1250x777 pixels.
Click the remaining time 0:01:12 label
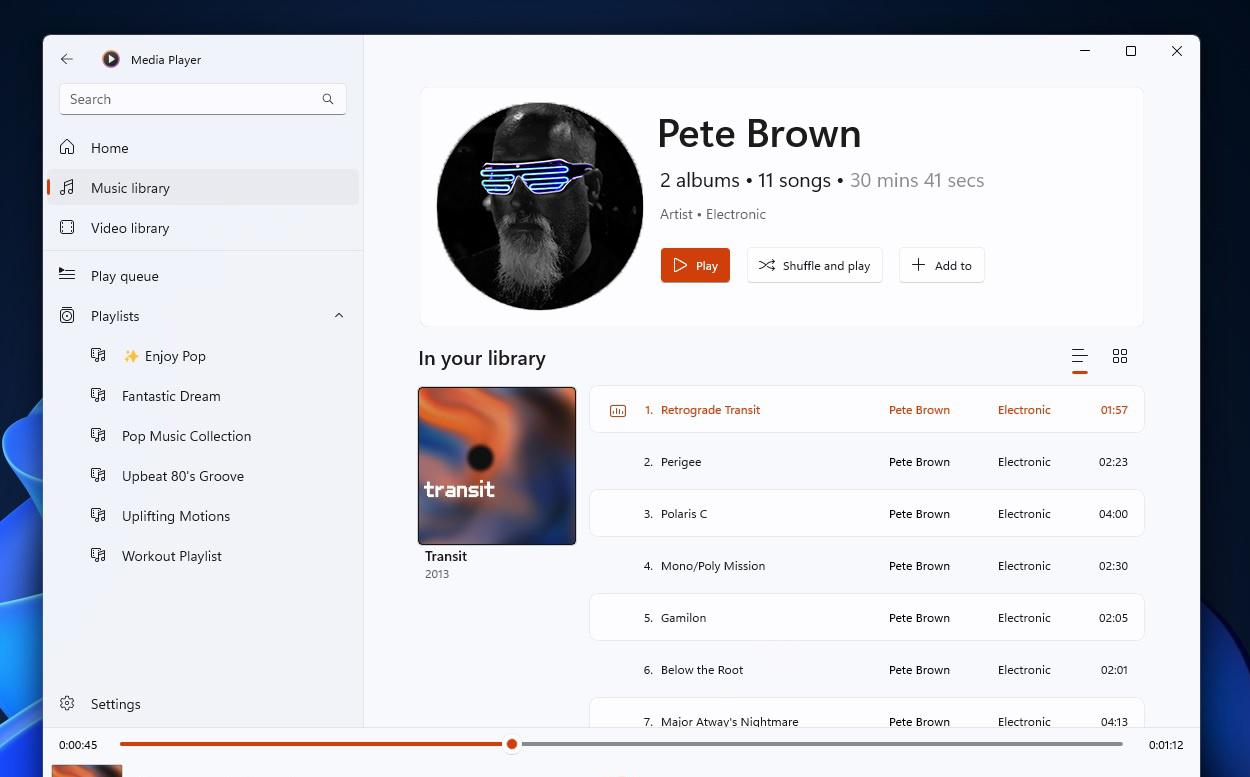[1165, 745]
